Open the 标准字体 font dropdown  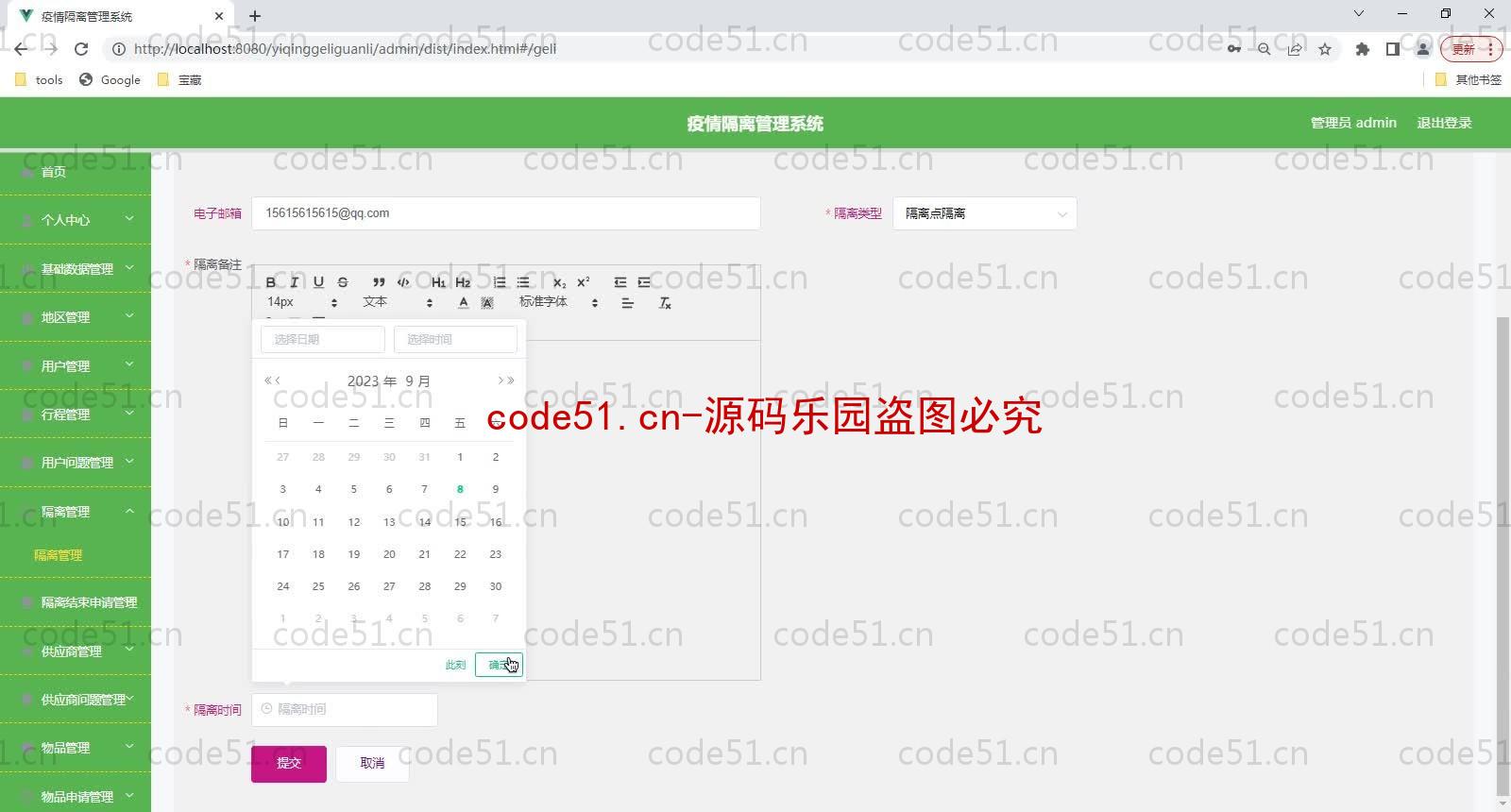click(558, 302)
